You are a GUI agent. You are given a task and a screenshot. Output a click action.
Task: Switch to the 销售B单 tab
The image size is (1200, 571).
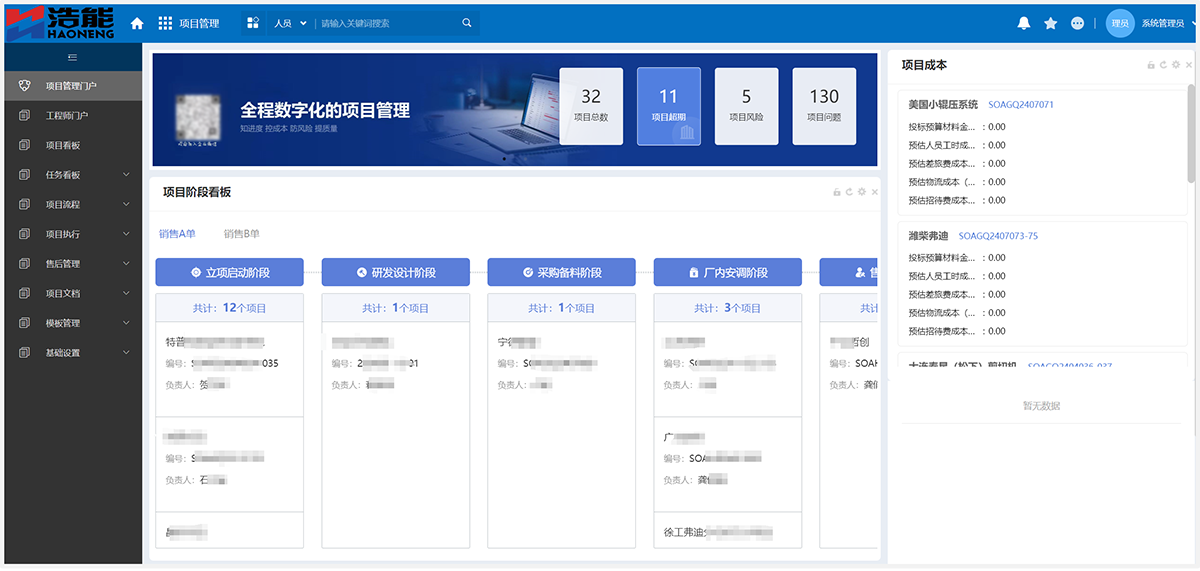click(241, 234)
